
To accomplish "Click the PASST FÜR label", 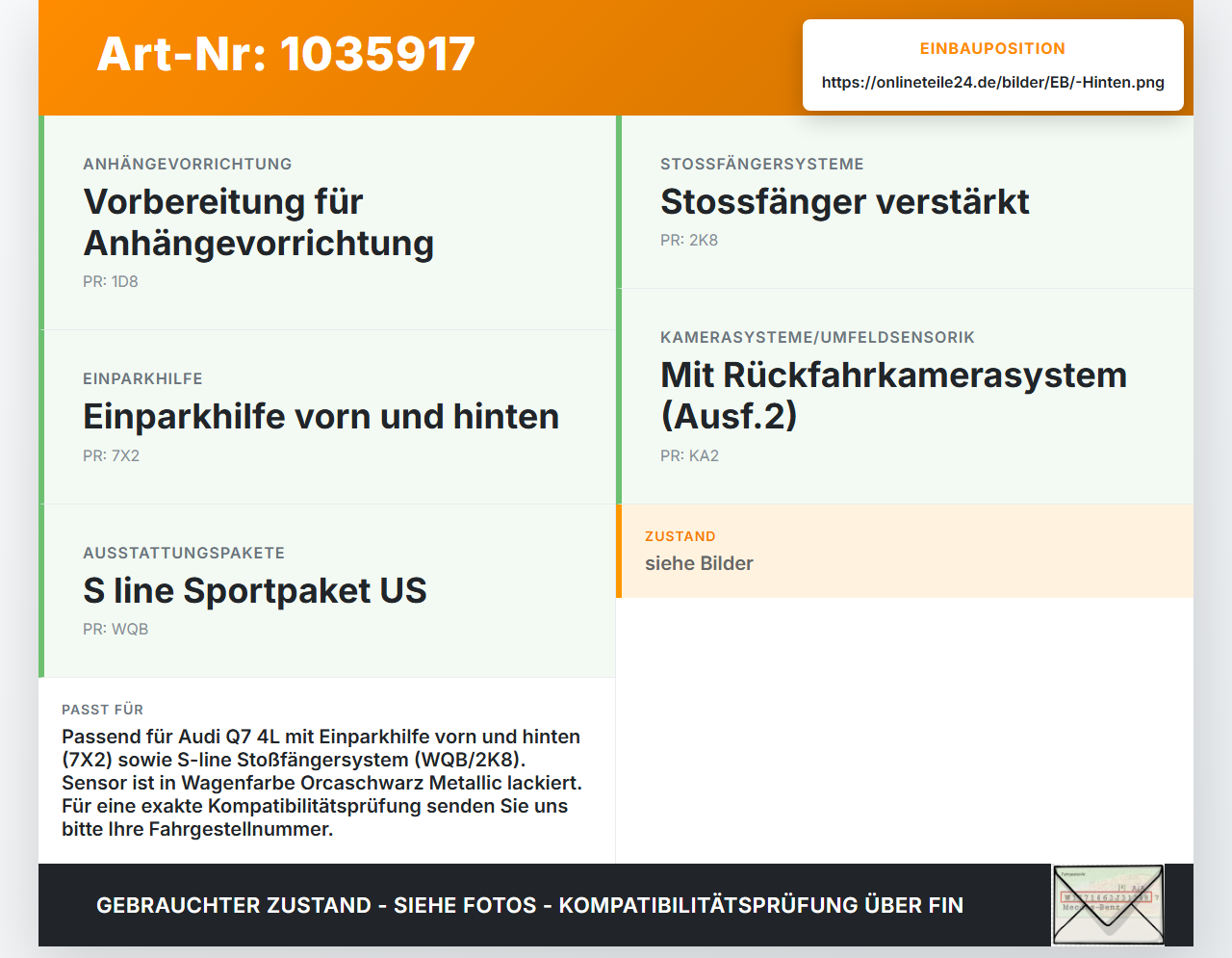I will pos(102,710).
